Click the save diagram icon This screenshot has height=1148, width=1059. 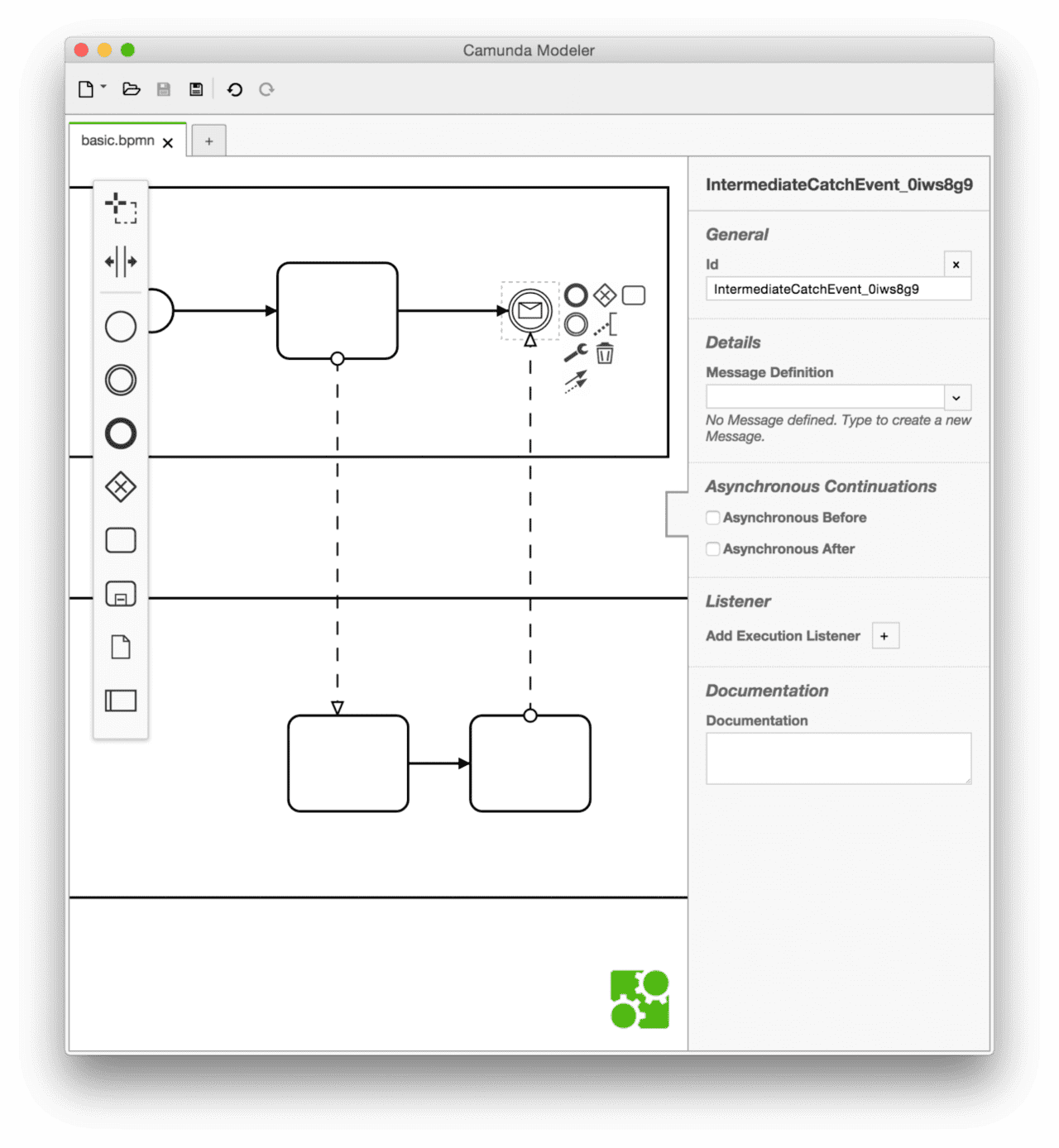click(164, 89)
